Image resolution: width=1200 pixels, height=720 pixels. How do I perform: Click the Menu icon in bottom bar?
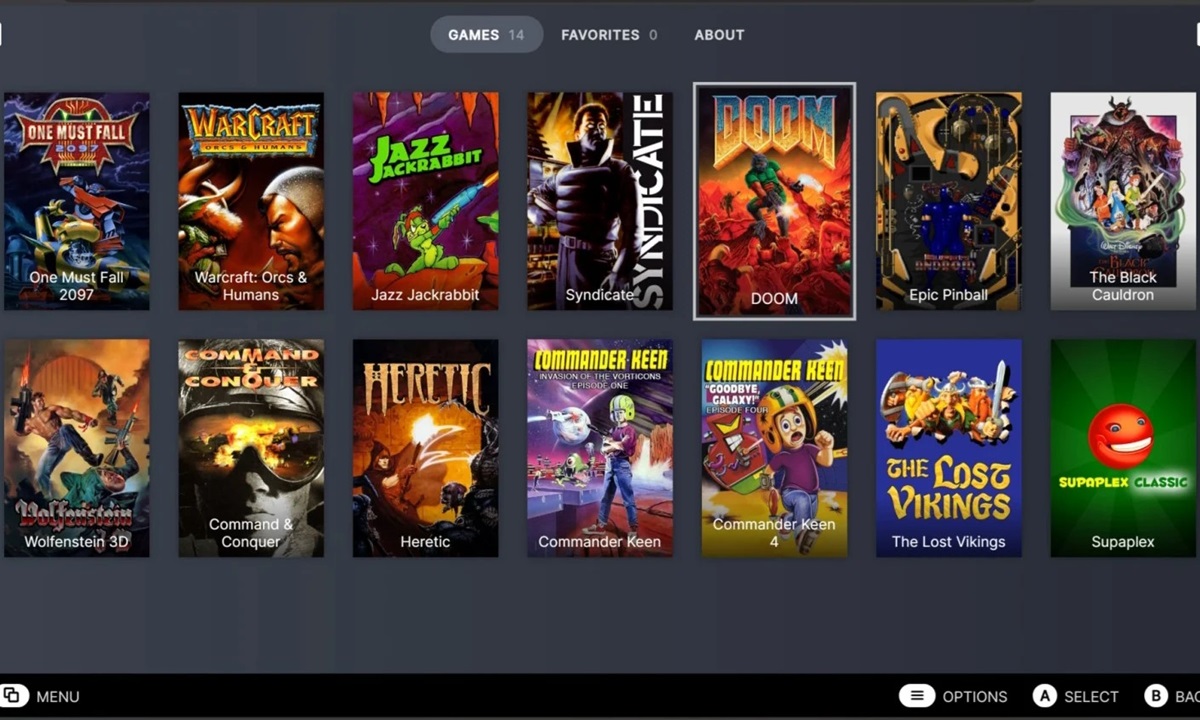15,696
